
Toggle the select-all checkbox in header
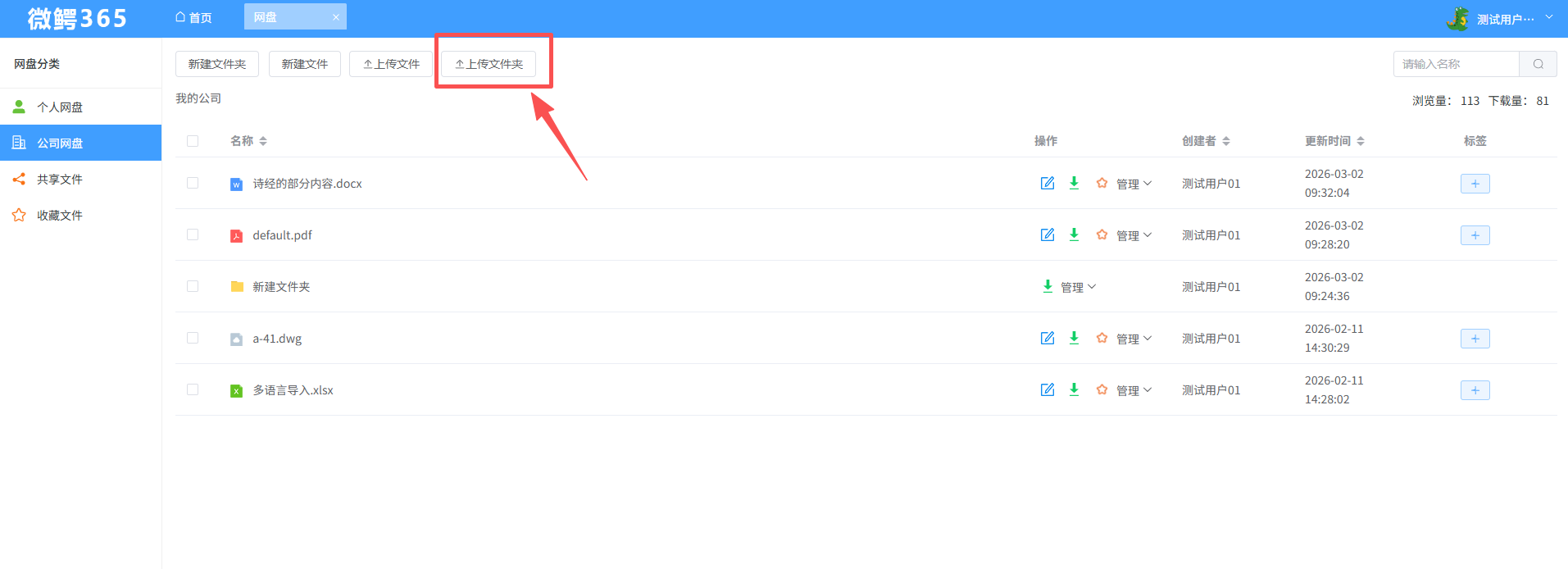(x=193, y=141)
